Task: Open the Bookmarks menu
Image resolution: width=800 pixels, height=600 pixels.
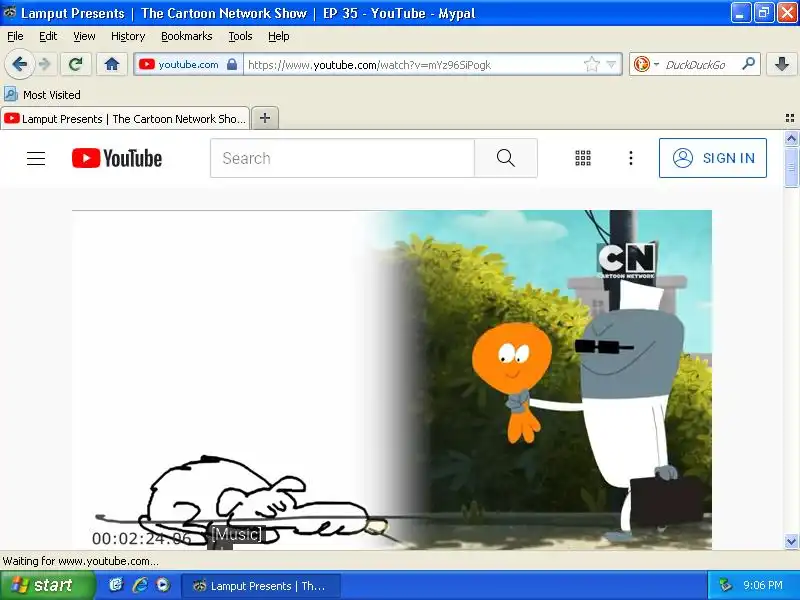Action: (187, 36)
